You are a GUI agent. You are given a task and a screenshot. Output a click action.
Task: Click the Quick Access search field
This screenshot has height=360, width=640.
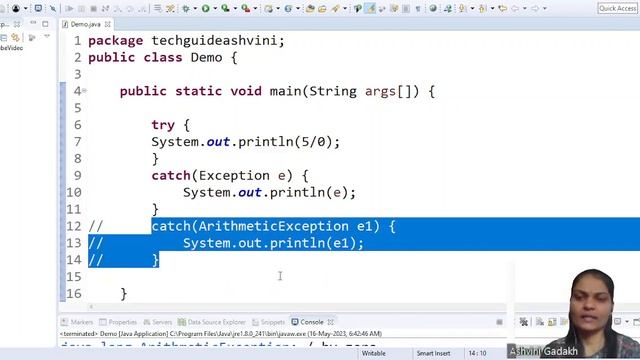[617, 8]
